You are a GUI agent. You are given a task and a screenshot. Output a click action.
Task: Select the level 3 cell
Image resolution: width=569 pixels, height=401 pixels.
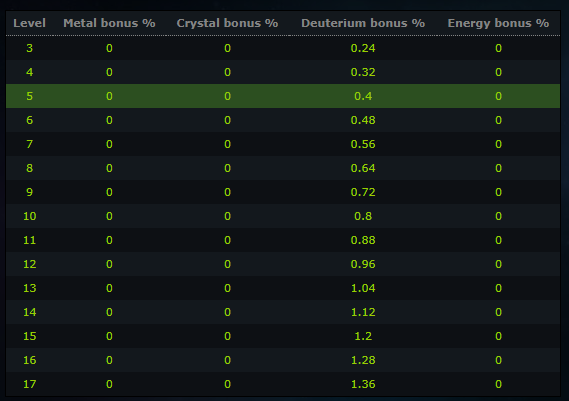pyautogui.click(x=29, y=48)
